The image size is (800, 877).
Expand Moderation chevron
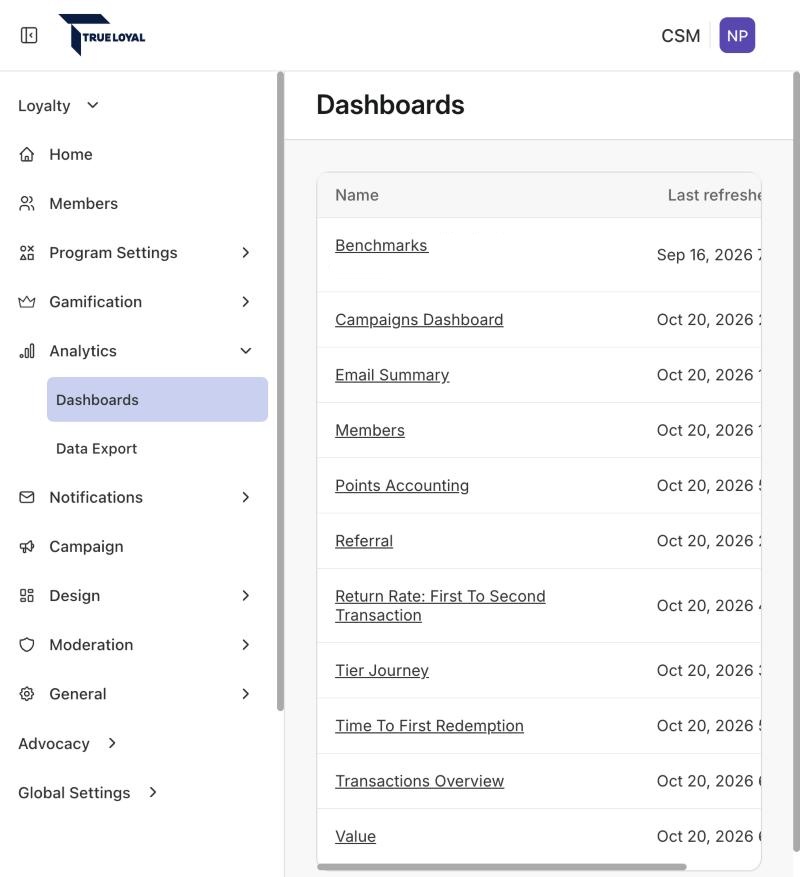[246, 645]
